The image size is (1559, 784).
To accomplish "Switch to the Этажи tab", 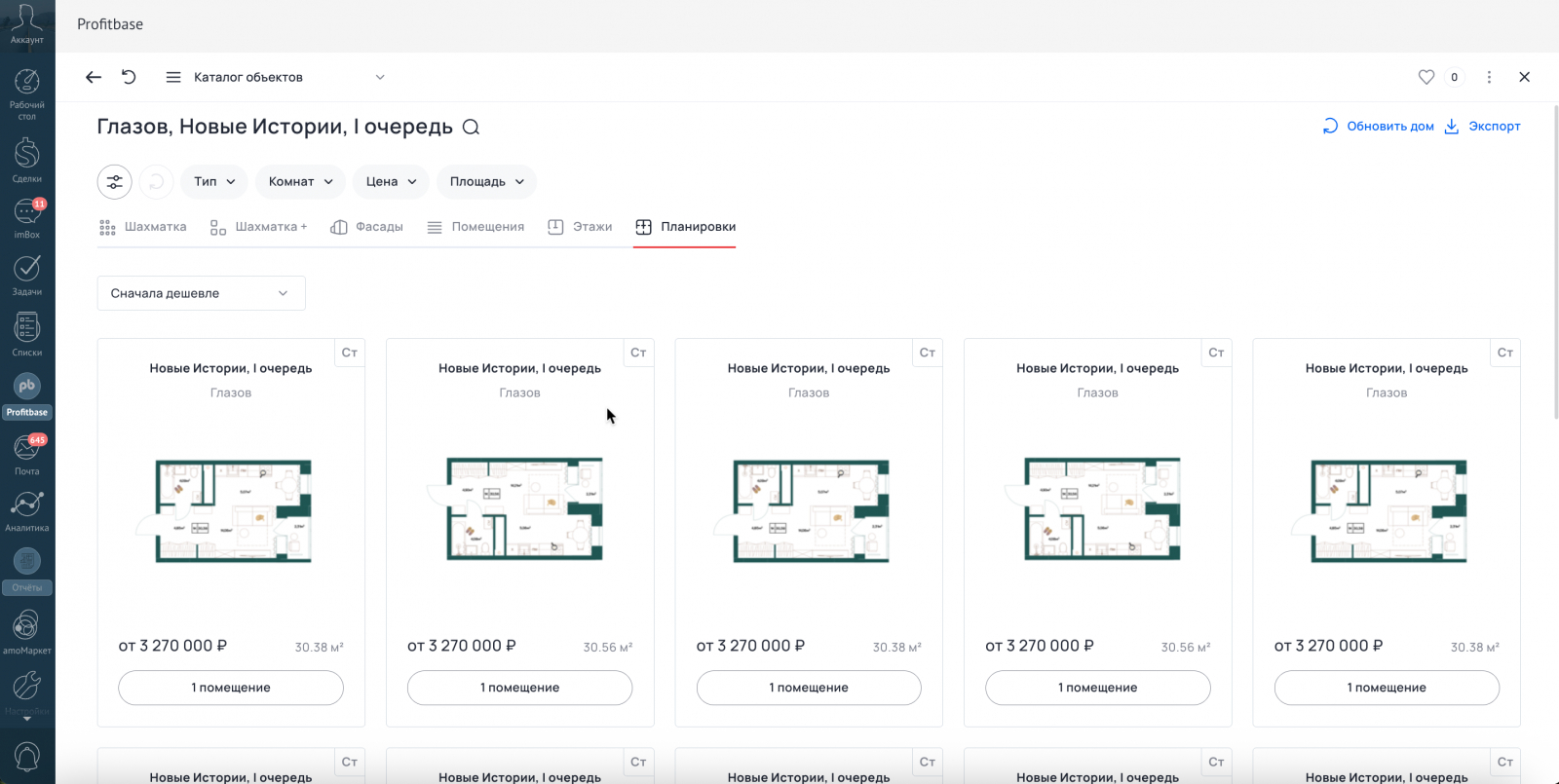I will [x=580, y=227].
